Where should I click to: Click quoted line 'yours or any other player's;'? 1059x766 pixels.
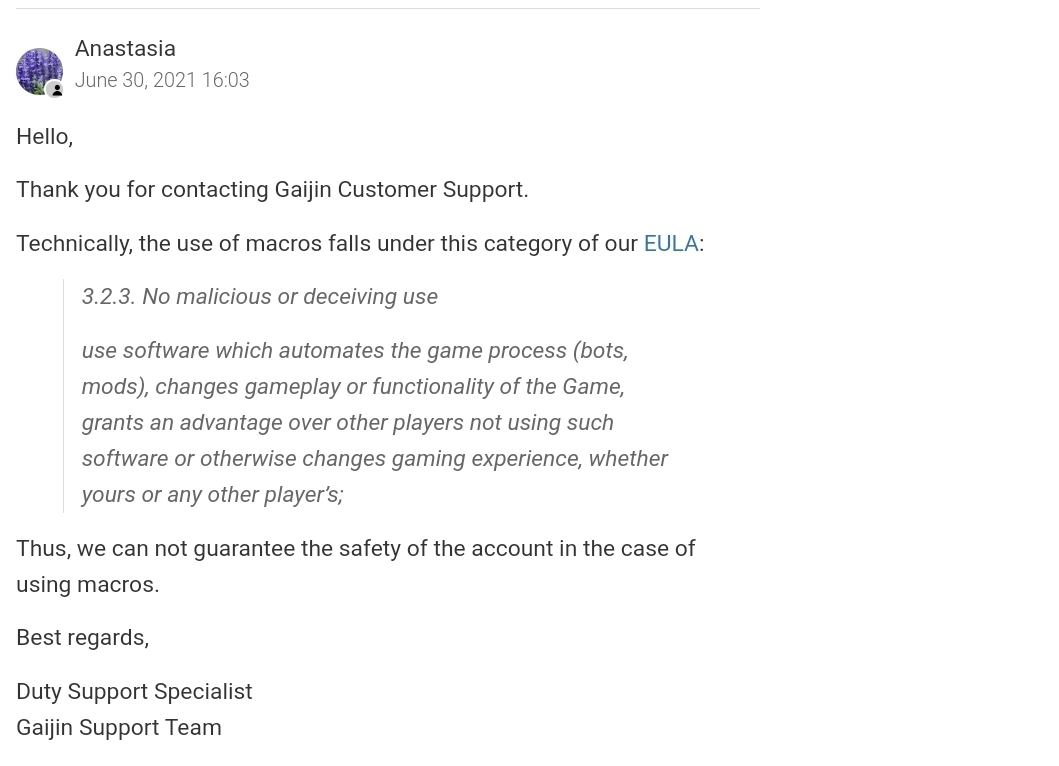click(213, 494)
